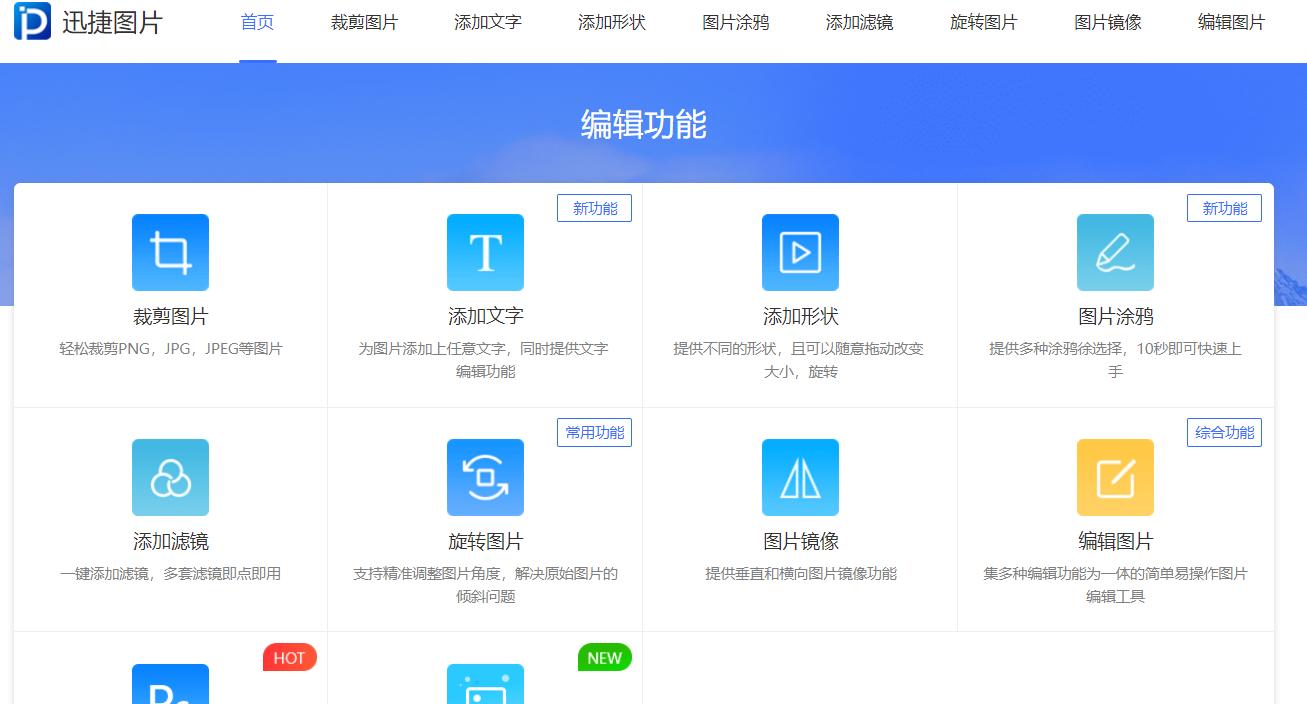Select the Ps icon in the HOT card
The height and width of the screenshot is (704, 1307).
coord(170,690)
